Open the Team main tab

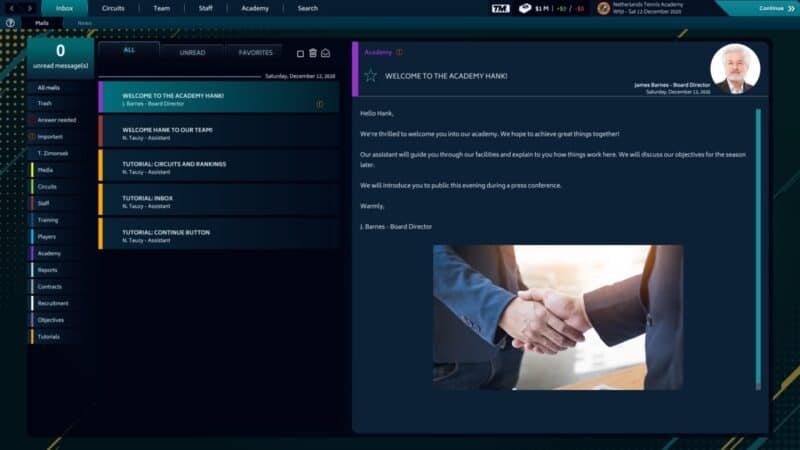(162, 8)
